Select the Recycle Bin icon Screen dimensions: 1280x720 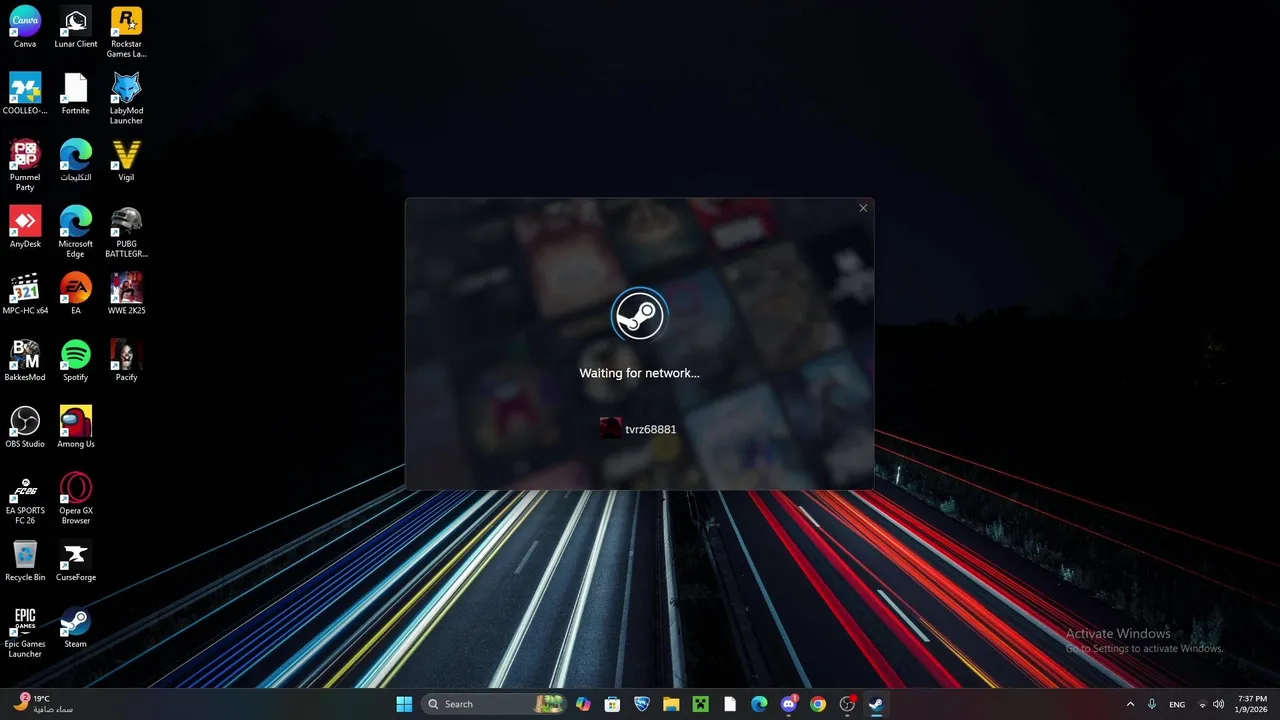pos(25,560)
